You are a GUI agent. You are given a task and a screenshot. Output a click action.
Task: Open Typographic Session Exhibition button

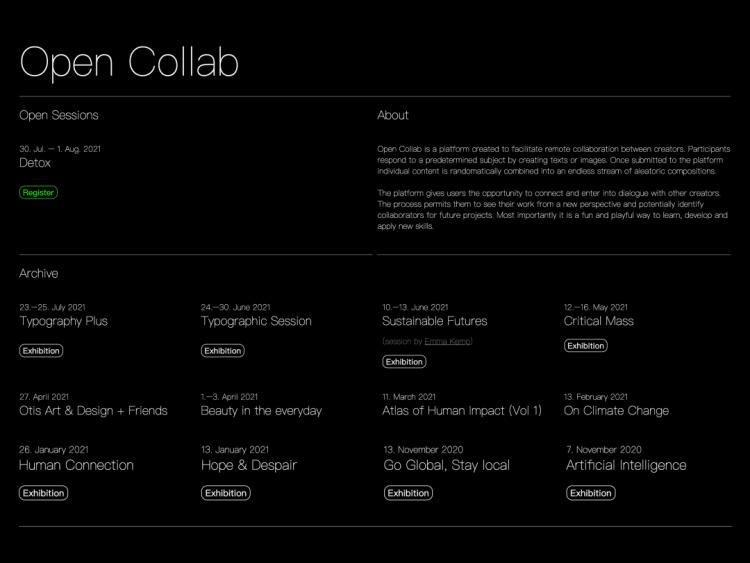click(x=222, y=351)
